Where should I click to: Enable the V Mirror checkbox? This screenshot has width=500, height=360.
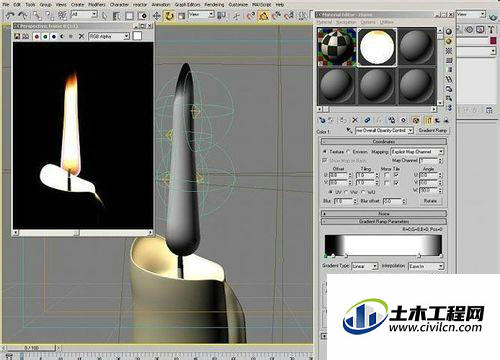click(x=387, y=183)
